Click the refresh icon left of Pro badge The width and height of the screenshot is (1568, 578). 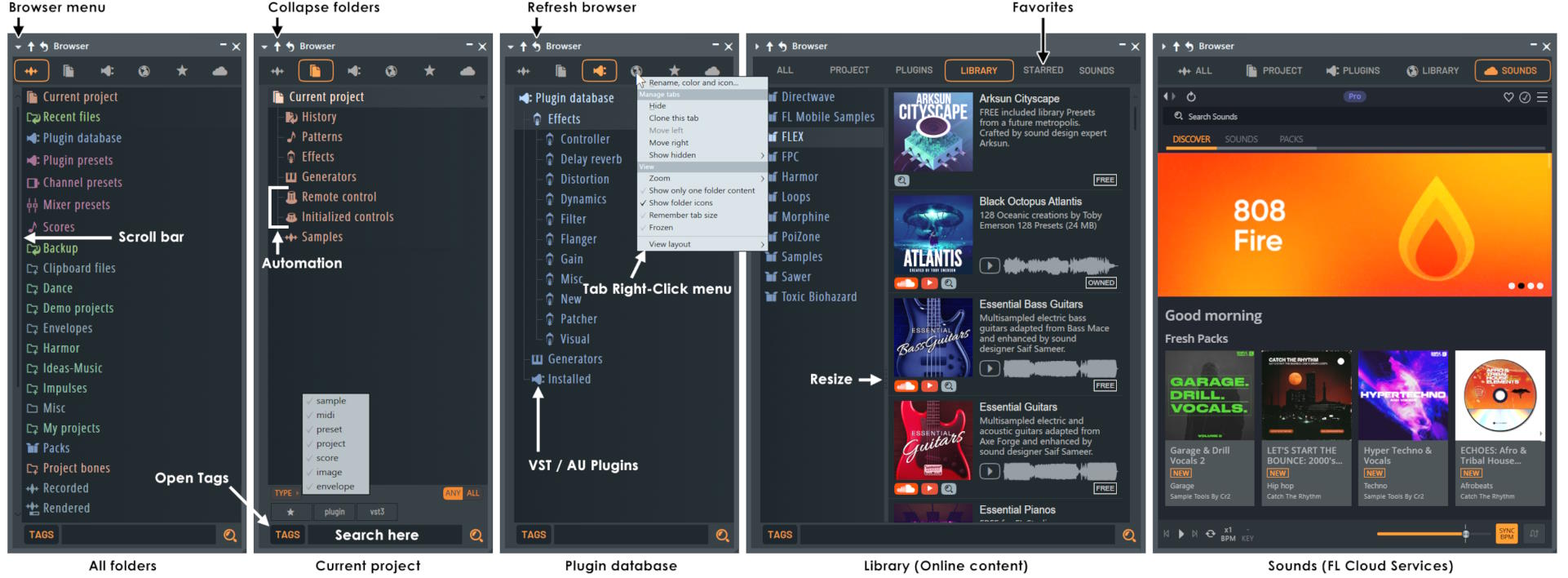[1191, 97]
